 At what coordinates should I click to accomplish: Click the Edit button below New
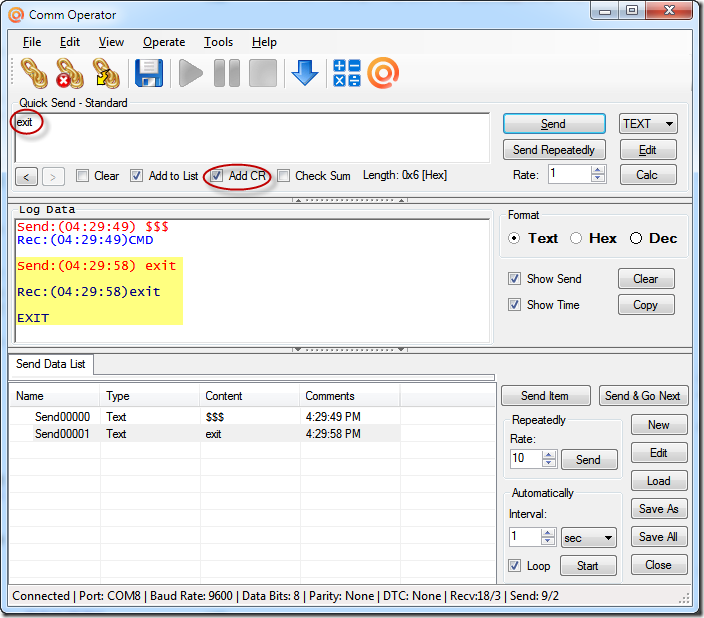click(x=659, y=453)
